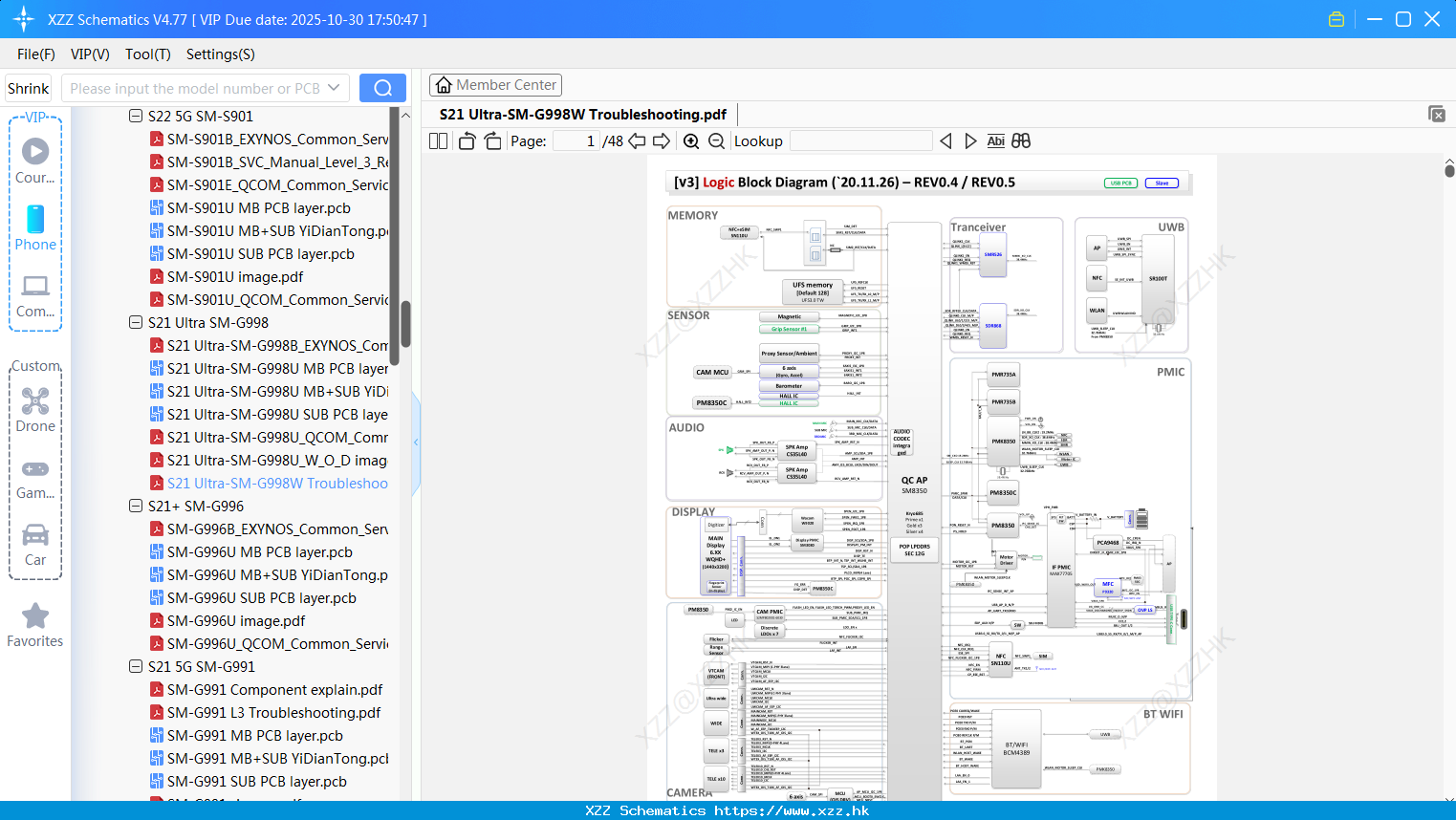Open the VIP(V) menu
Viewport: 1456px width, 820px height.
(x=90, y=54)
